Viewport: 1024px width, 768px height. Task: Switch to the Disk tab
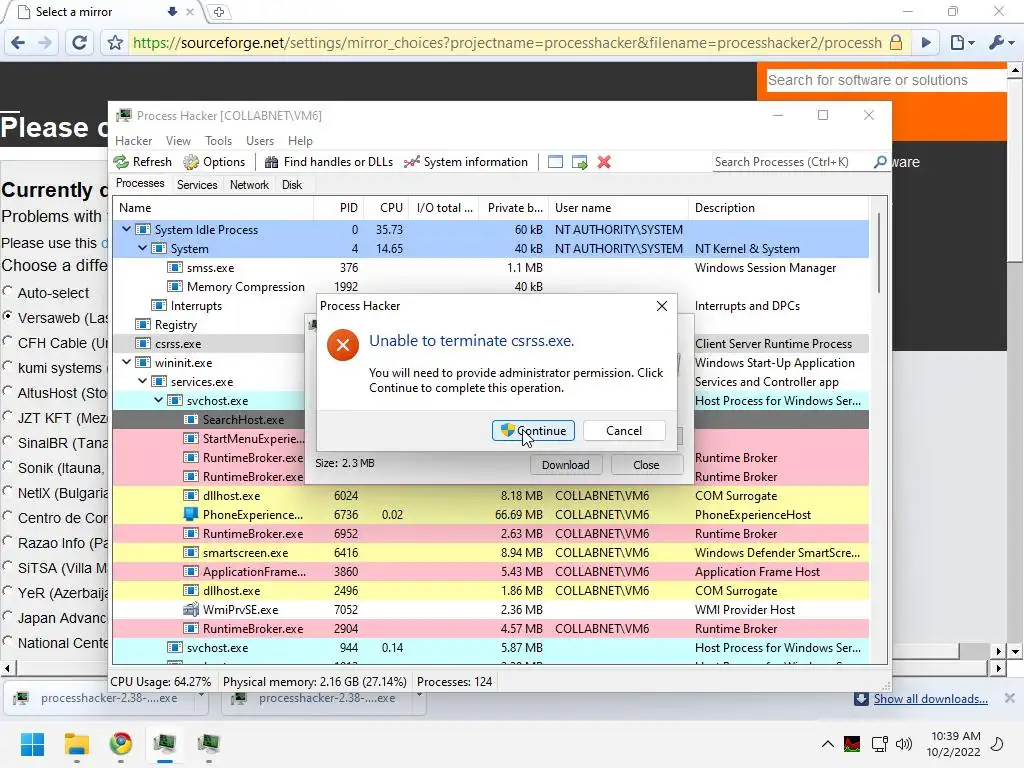coord(292,185)
